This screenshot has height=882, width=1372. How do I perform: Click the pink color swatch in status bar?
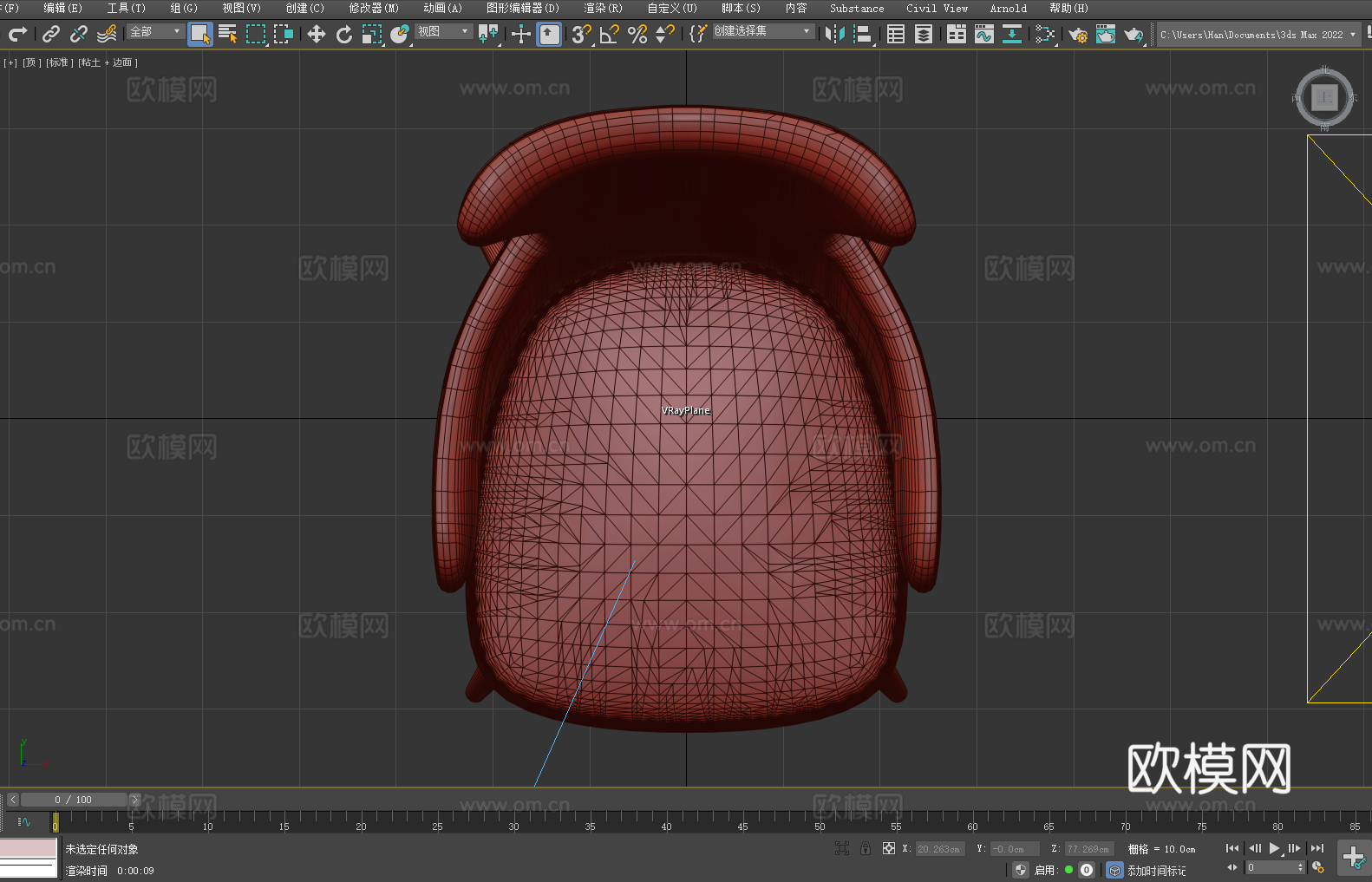(x=29, y=848)
